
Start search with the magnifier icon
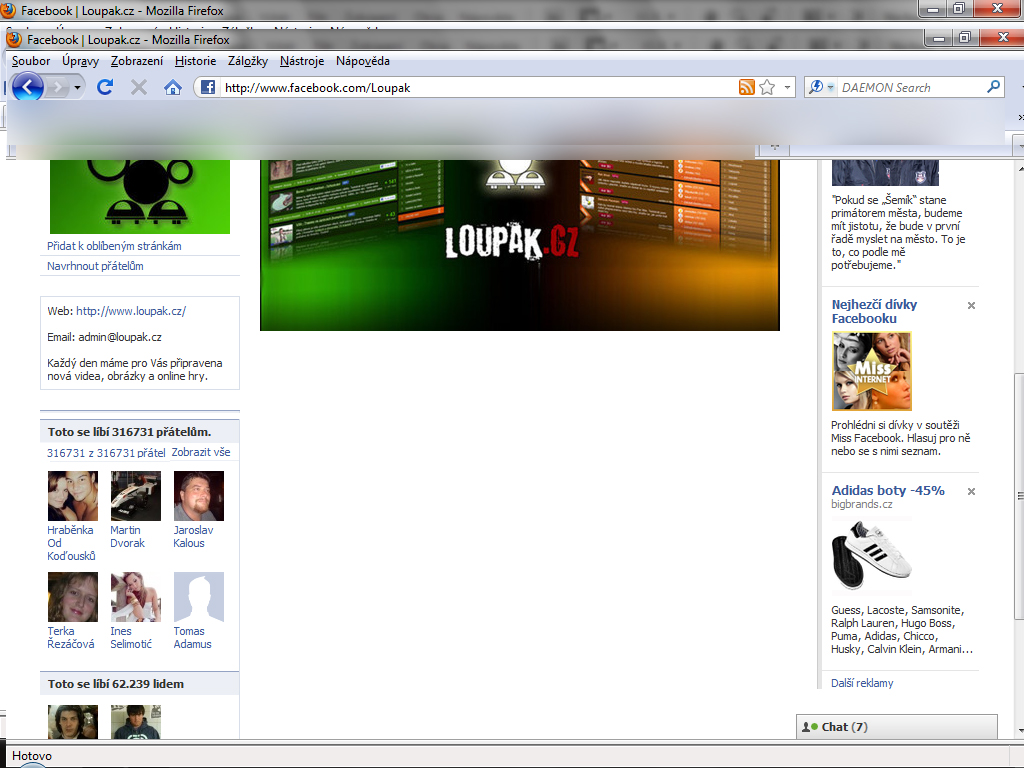pos(993,86)
